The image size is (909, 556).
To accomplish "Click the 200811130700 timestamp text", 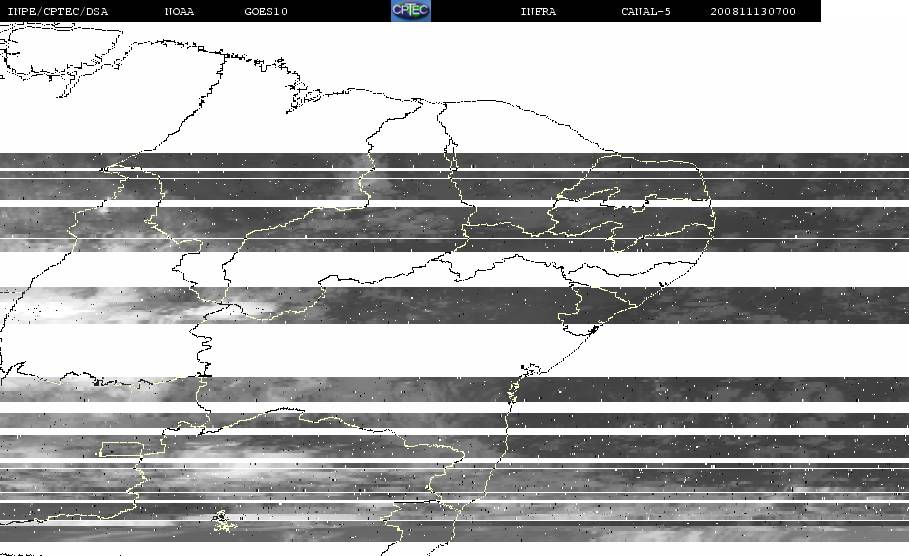I will click(753, 11).
